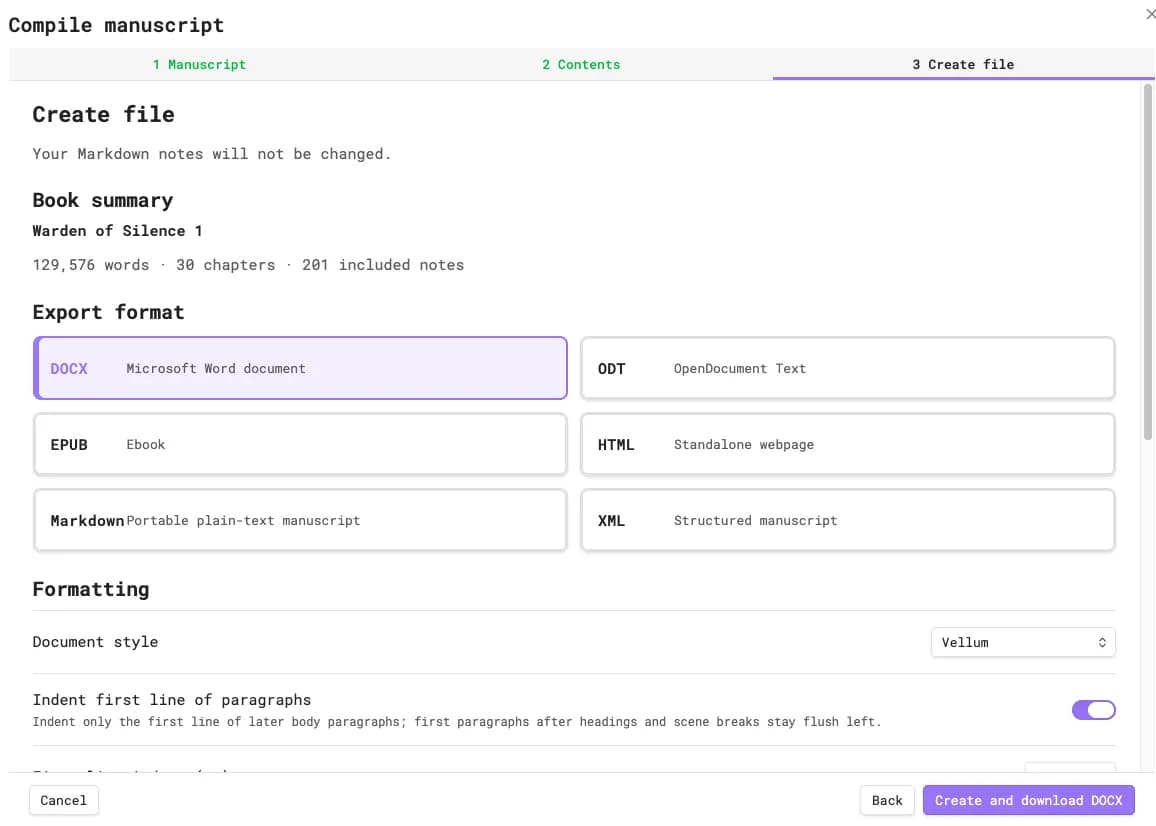Toggle Indent first line of paragraphs switch

tap(1093, 709)
